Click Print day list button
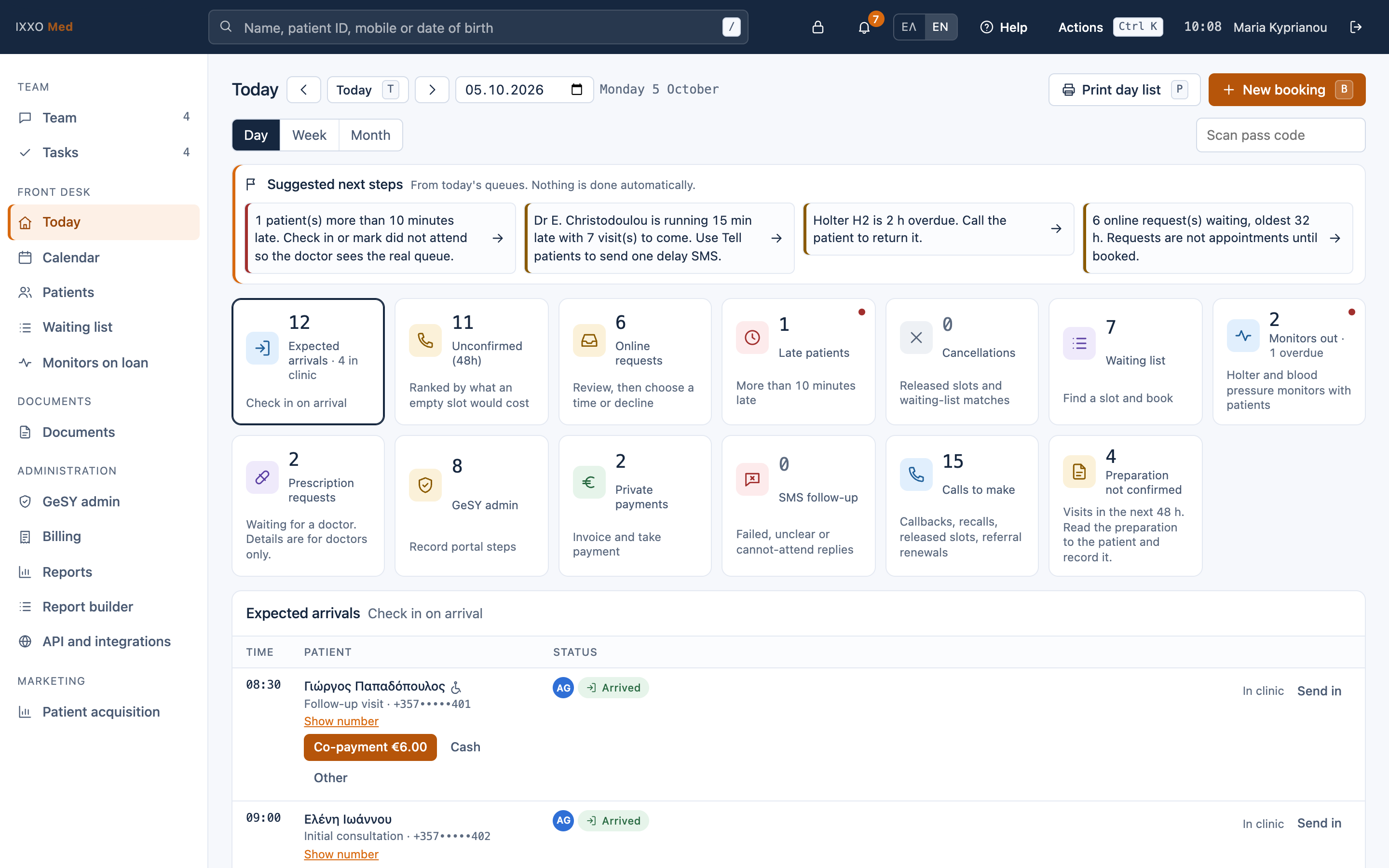This screenshot has width=1389, height=868. point(1124,90)
